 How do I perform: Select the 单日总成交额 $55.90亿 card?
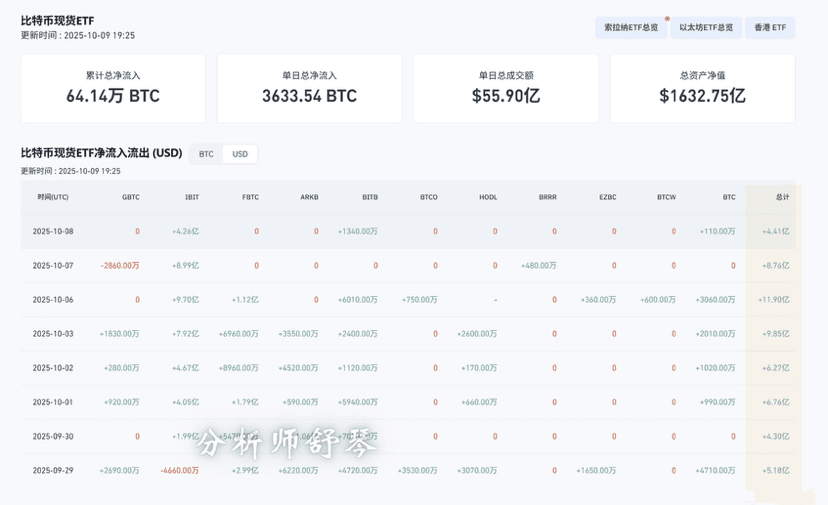pyautogui.click(x=506, y=88)
